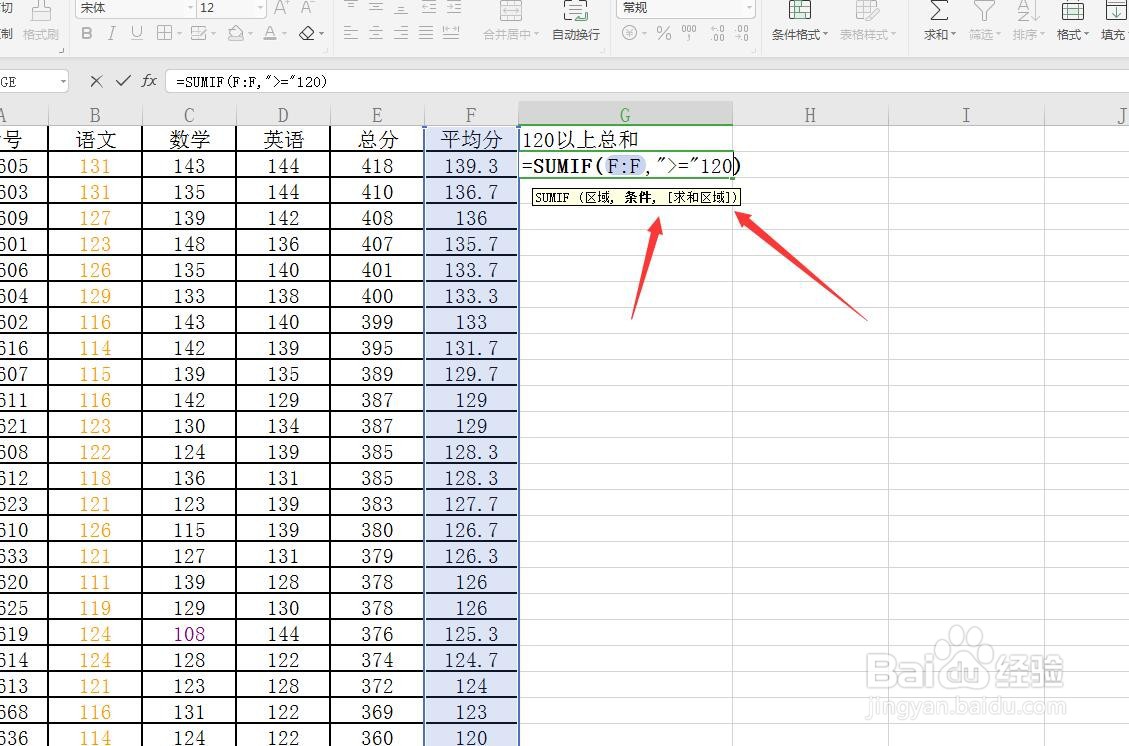Screen dimensions: 1129x746
Task: Expand 合并居中 dropdown arrow
Action: (535, 35)
